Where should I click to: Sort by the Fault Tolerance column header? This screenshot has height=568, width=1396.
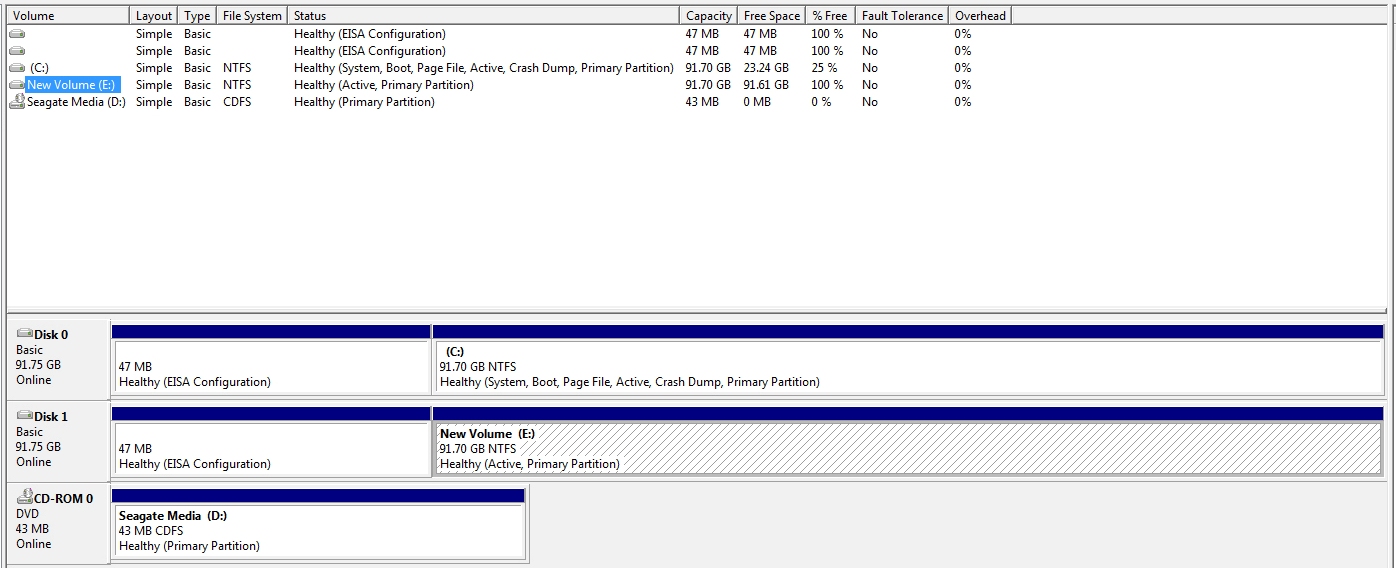(902, 16)
